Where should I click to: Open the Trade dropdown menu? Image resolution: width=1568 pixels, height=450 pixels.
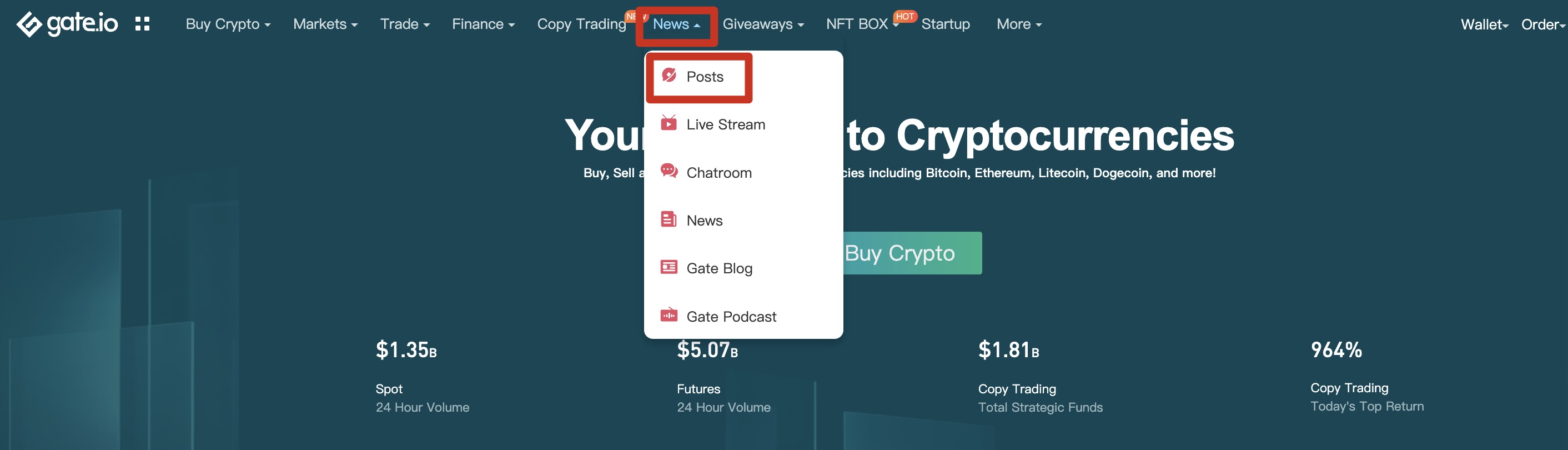tap(405, 24)
